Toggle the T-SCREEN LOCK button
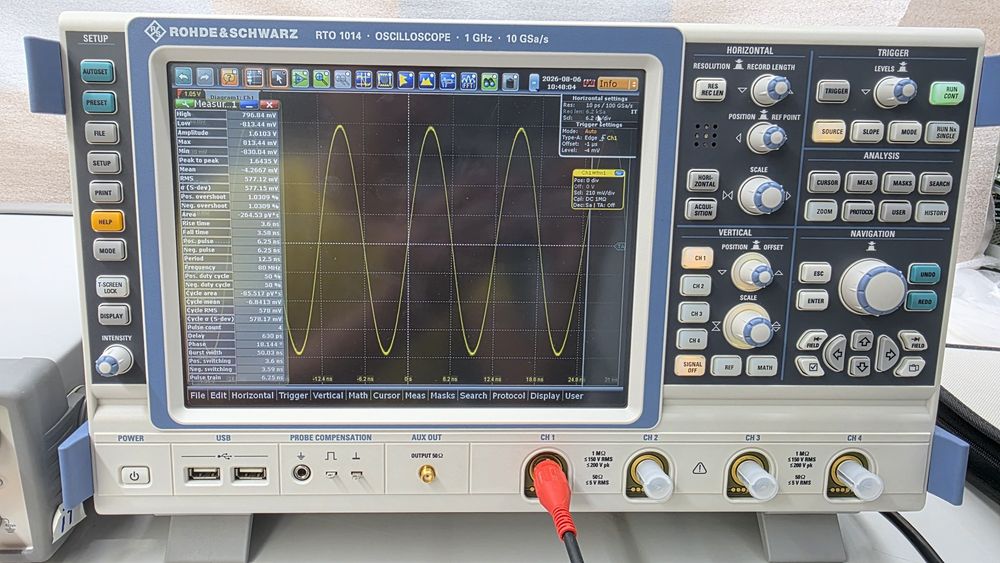 (x=111, y=287)
